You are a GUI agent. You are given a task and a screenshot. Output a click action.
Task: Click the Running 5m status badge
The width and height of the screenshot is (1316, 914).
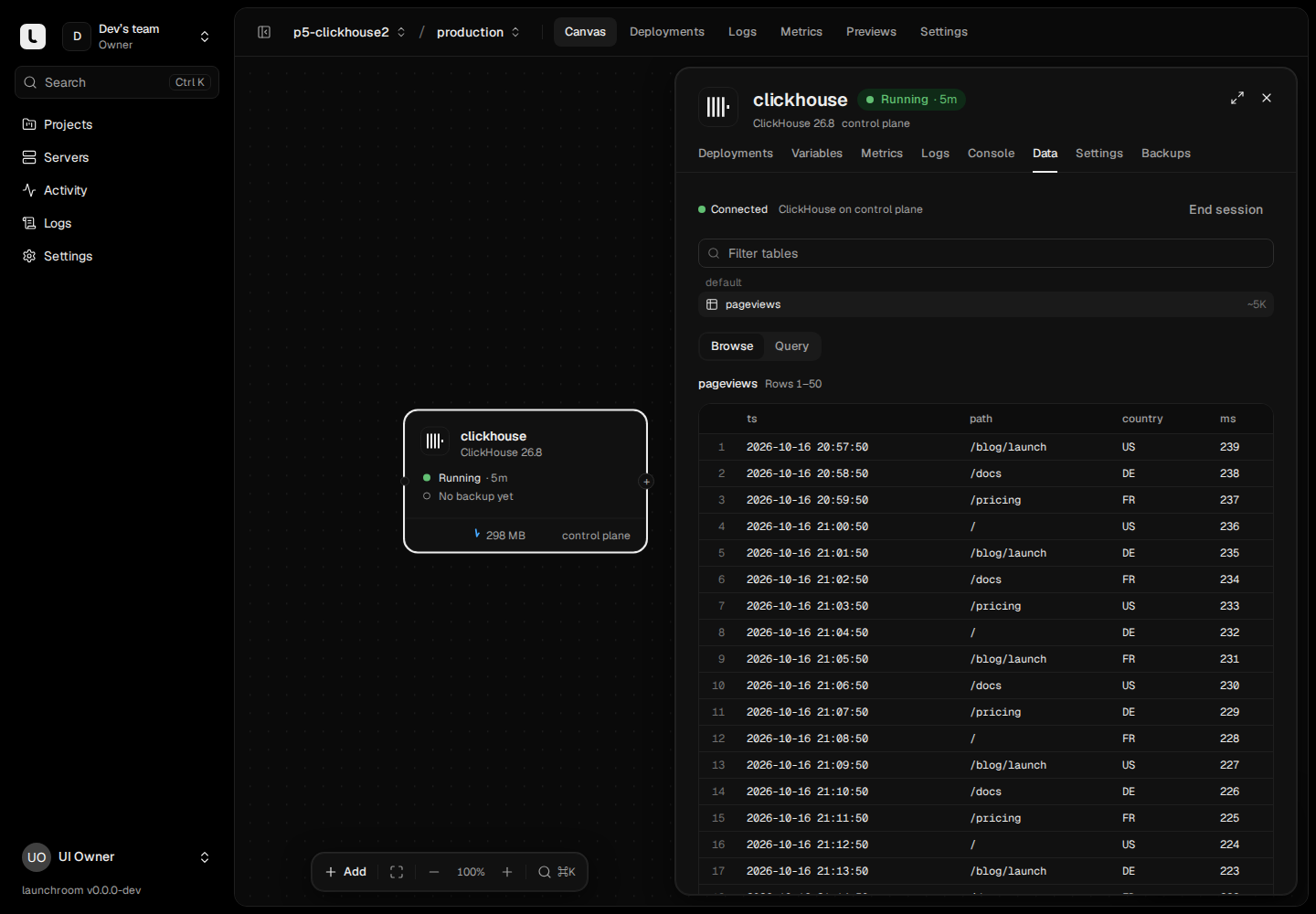pos(911,100)
